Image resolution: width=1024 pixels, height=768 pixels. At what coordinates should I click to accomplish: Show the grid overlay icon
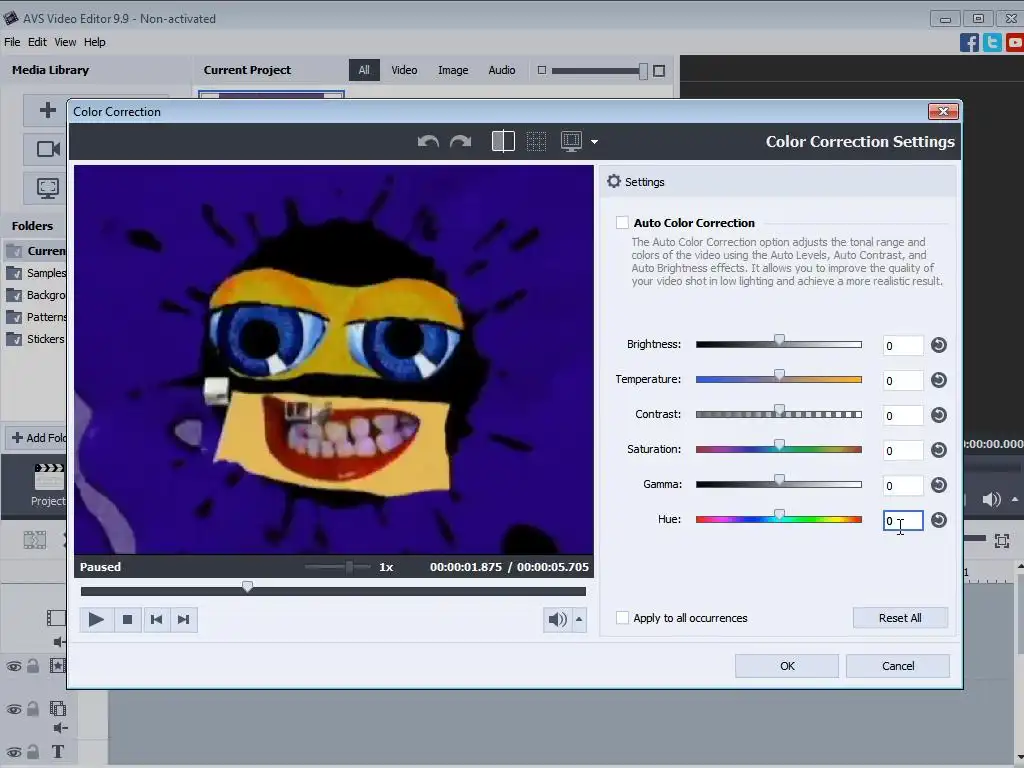[536, 141]
